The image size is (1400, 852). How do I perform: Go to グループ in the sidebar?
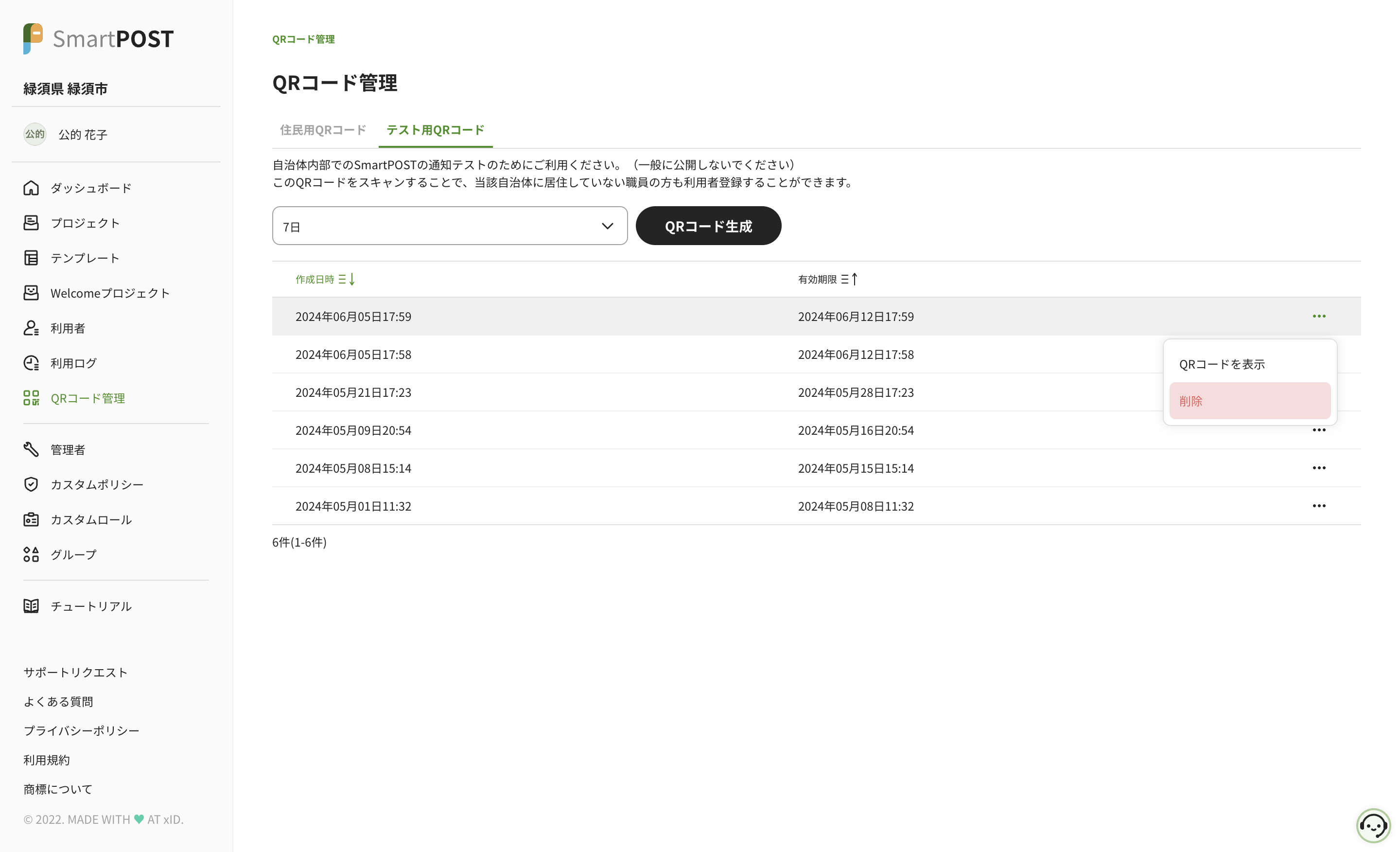point(73,554)
